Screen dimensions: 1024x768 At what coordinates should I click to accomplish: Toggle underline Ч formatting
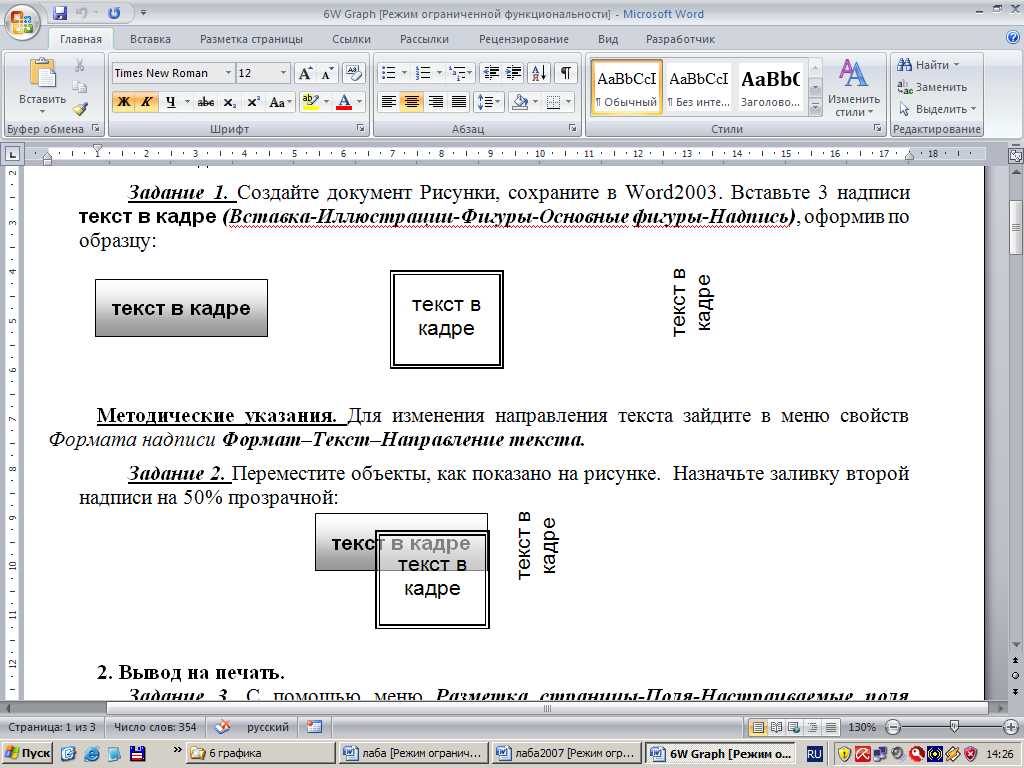(170, 102)
